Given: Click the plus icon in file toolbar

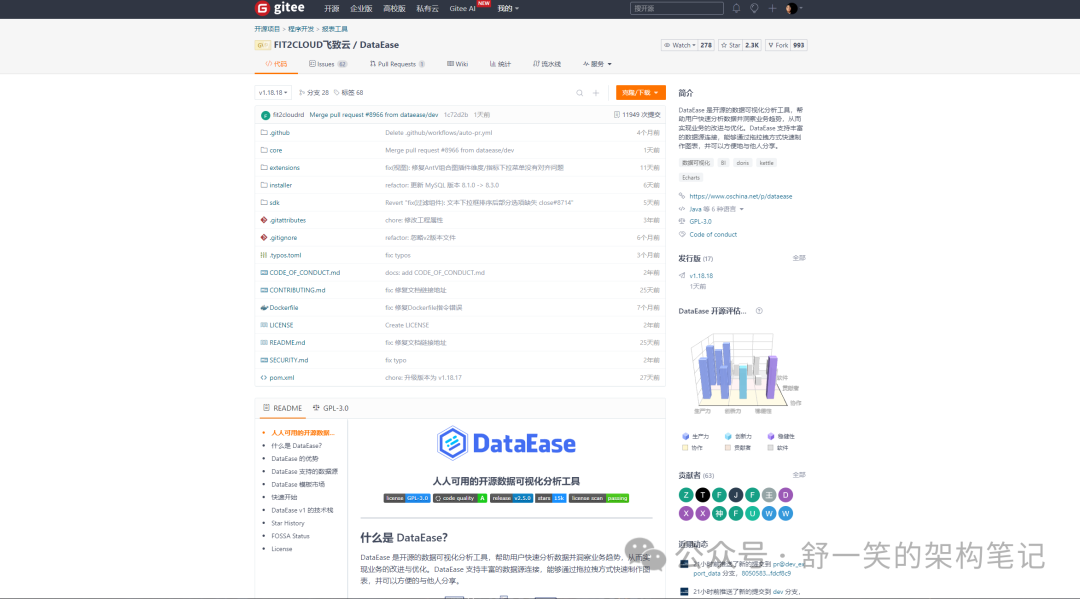Looking at the screenshot, I should [596, 93].
